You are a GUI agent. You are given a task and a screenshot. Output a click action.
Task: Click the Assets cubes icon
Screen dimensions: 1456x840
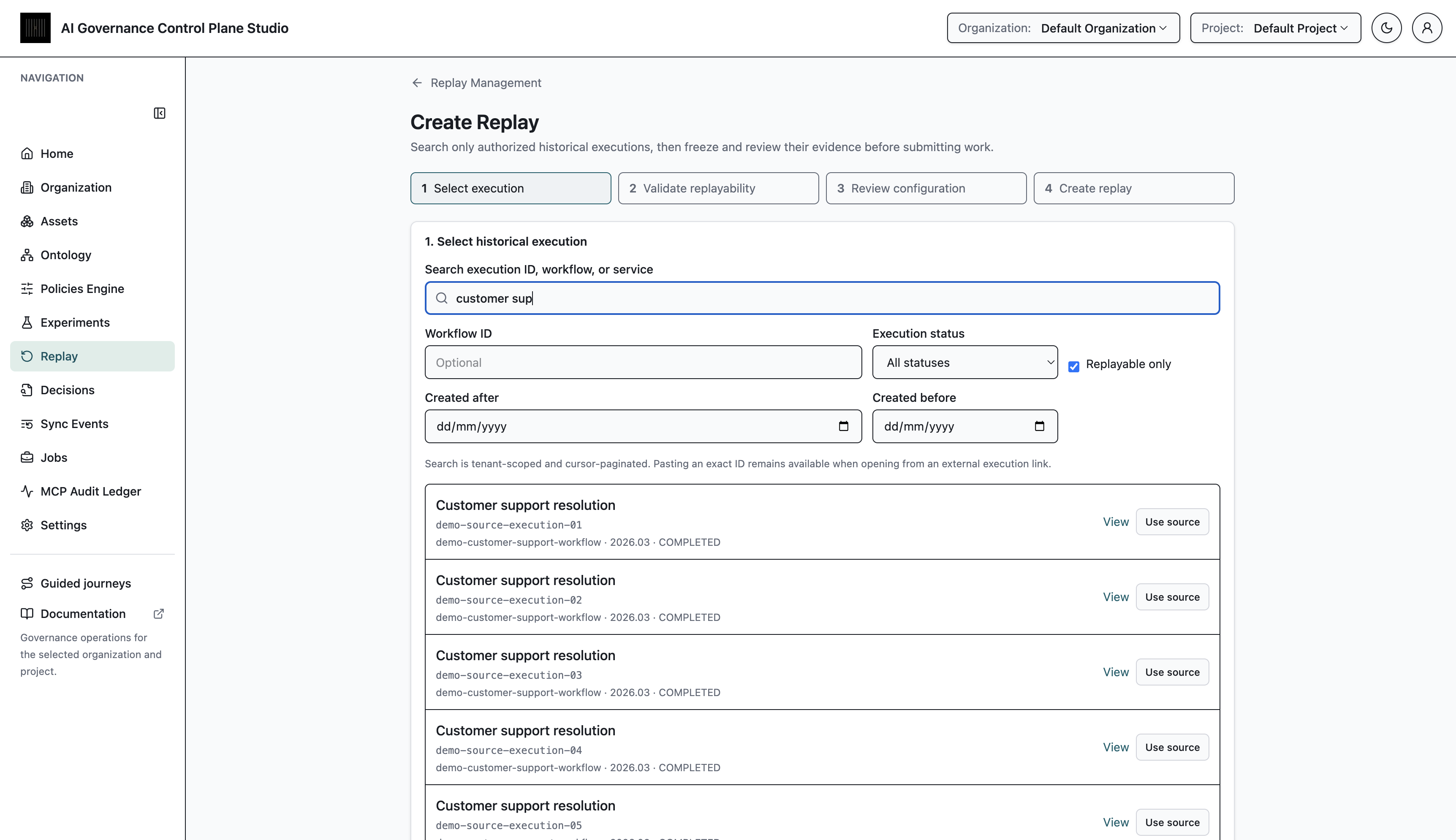(27, 221)
